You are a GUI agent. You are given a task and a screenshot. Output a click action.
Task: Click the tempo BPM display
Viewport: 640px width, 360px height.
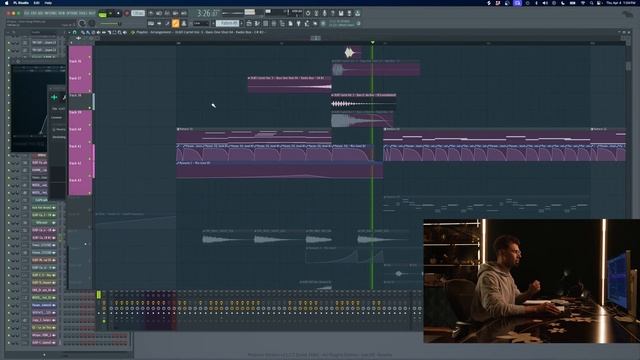click(138, 13)
